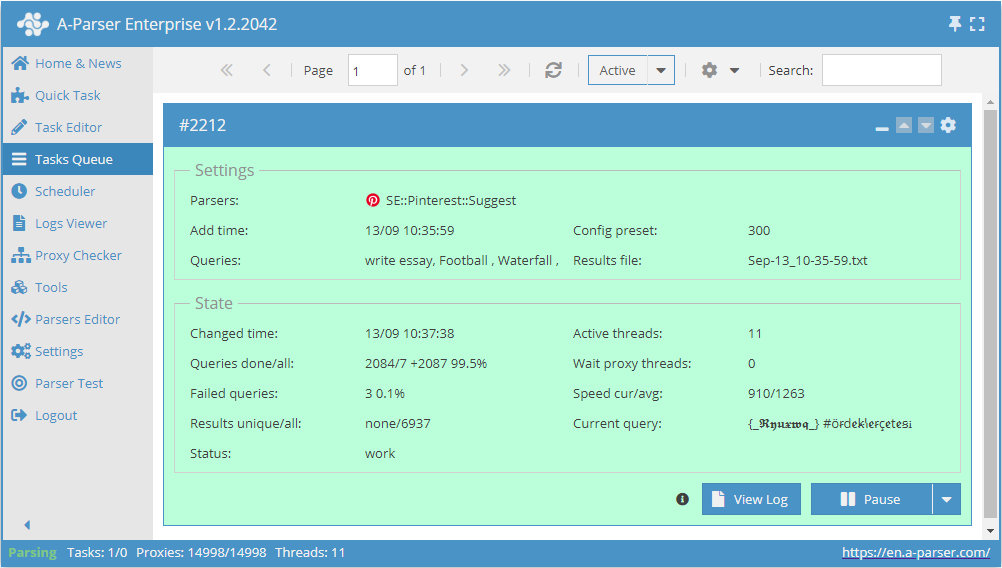
Task: Click the refresh tasks icon
Action: coord(553,70)
